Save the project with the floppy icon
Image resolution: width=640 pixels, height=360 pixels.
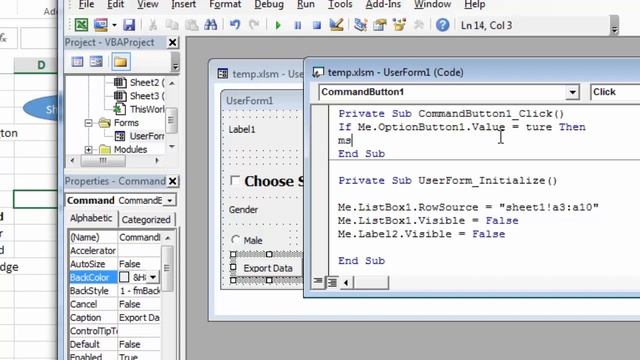(x=129, y=25)
